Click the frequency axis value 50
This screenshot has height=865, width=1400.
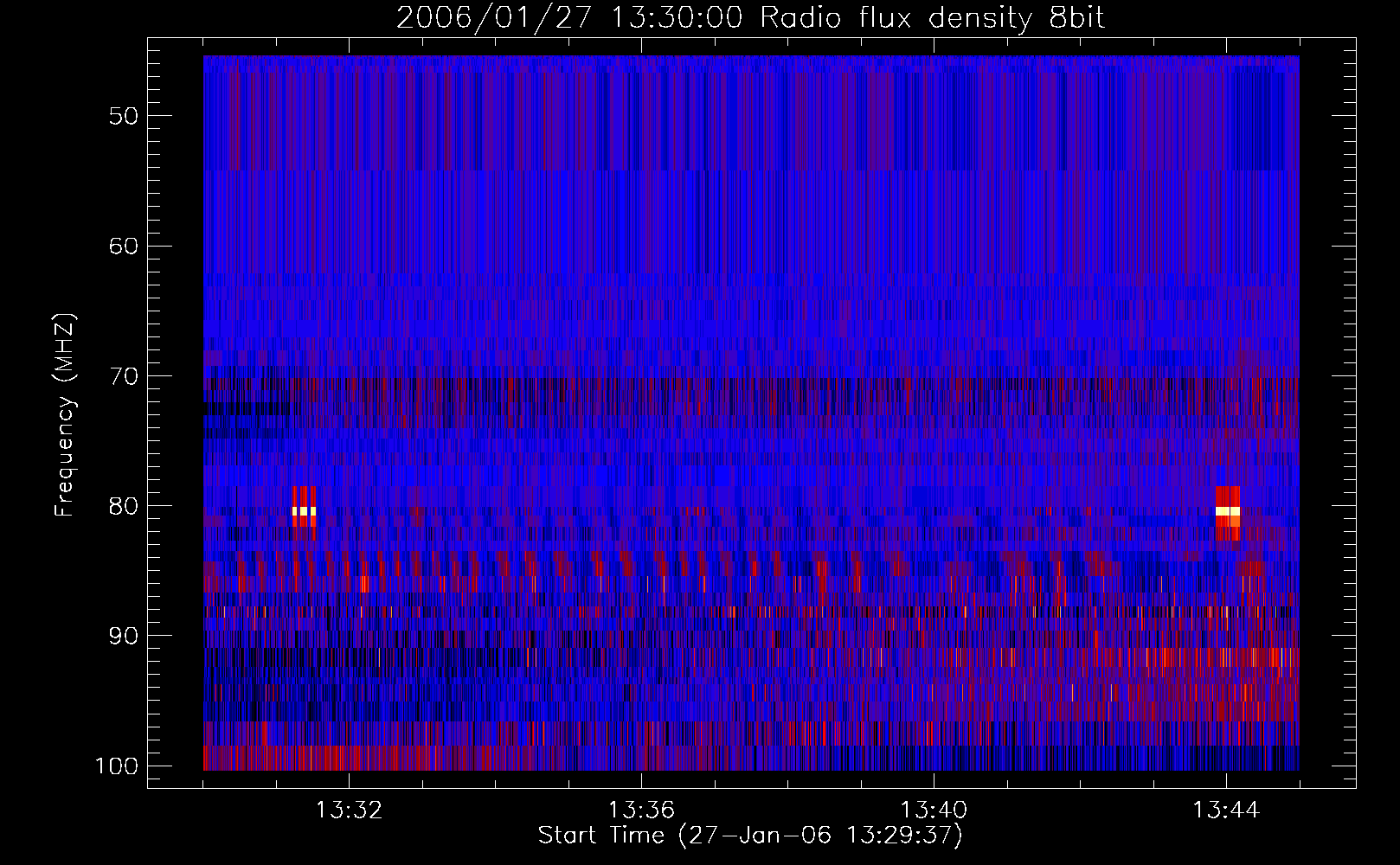(x=124, y=116)
